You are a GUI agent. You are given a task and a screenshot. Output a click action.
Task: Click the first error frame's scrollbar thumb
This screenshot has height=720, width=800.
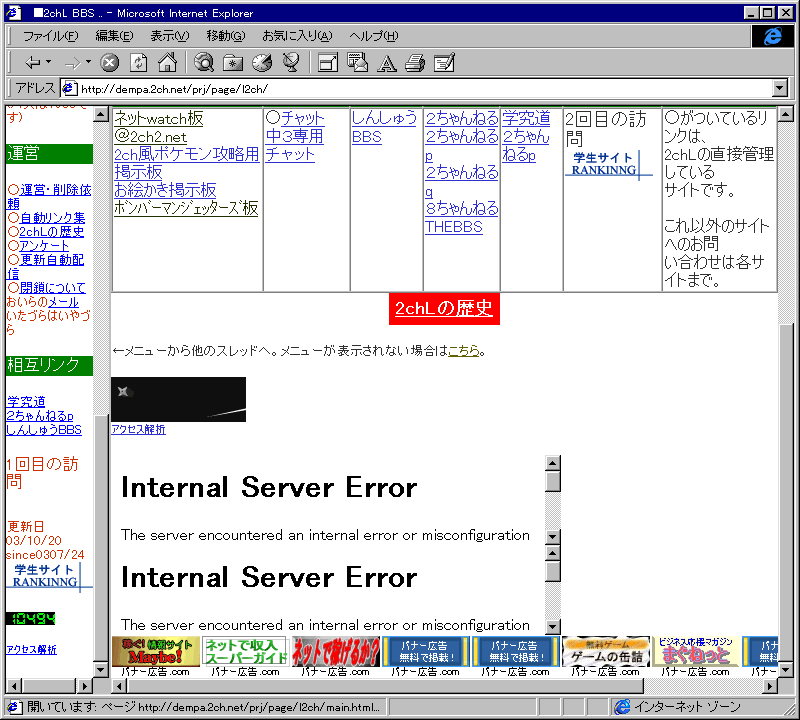[x=553, y=481]
